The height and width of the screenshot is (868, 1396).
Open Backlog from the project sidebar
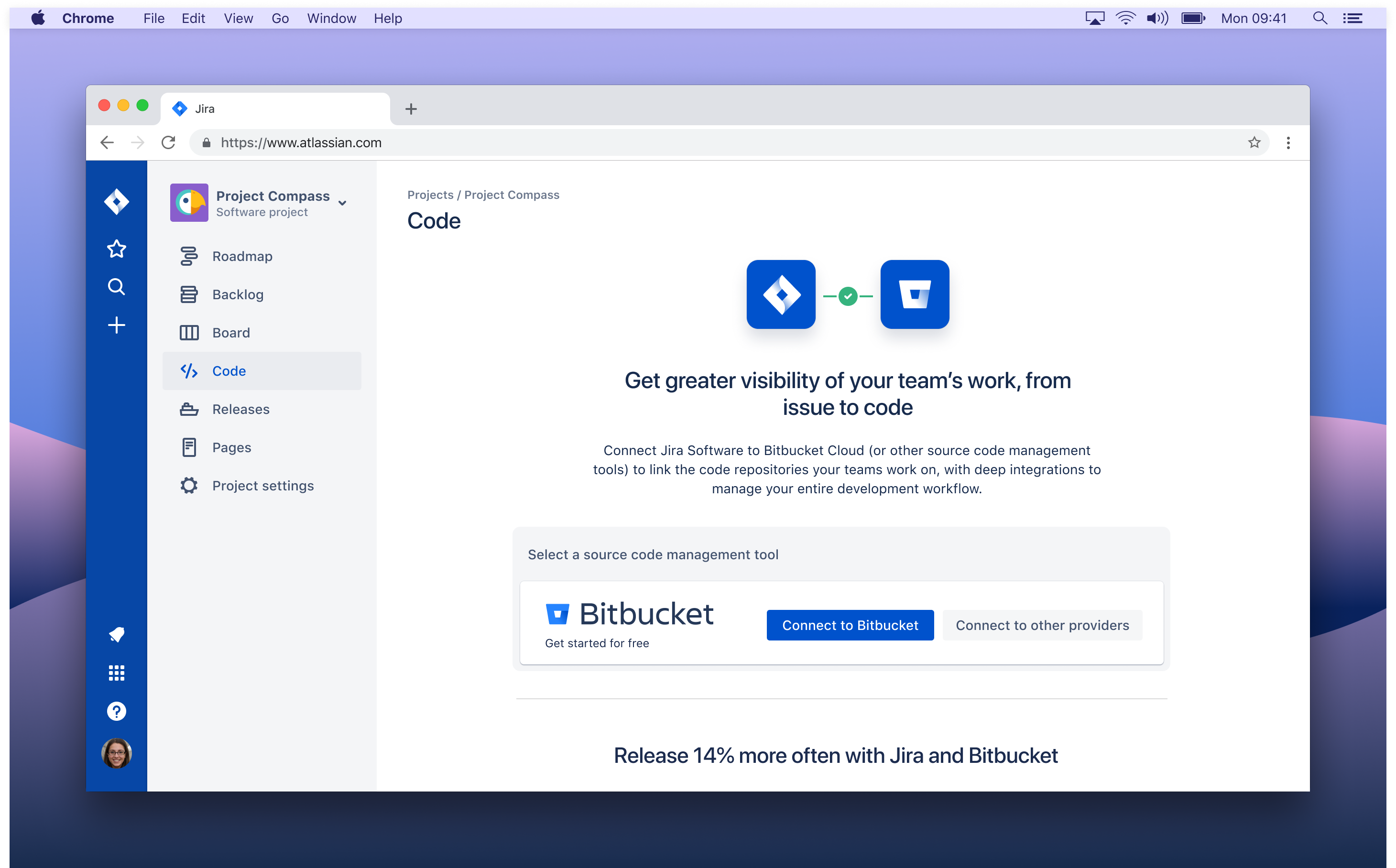[x=262, y=294]
